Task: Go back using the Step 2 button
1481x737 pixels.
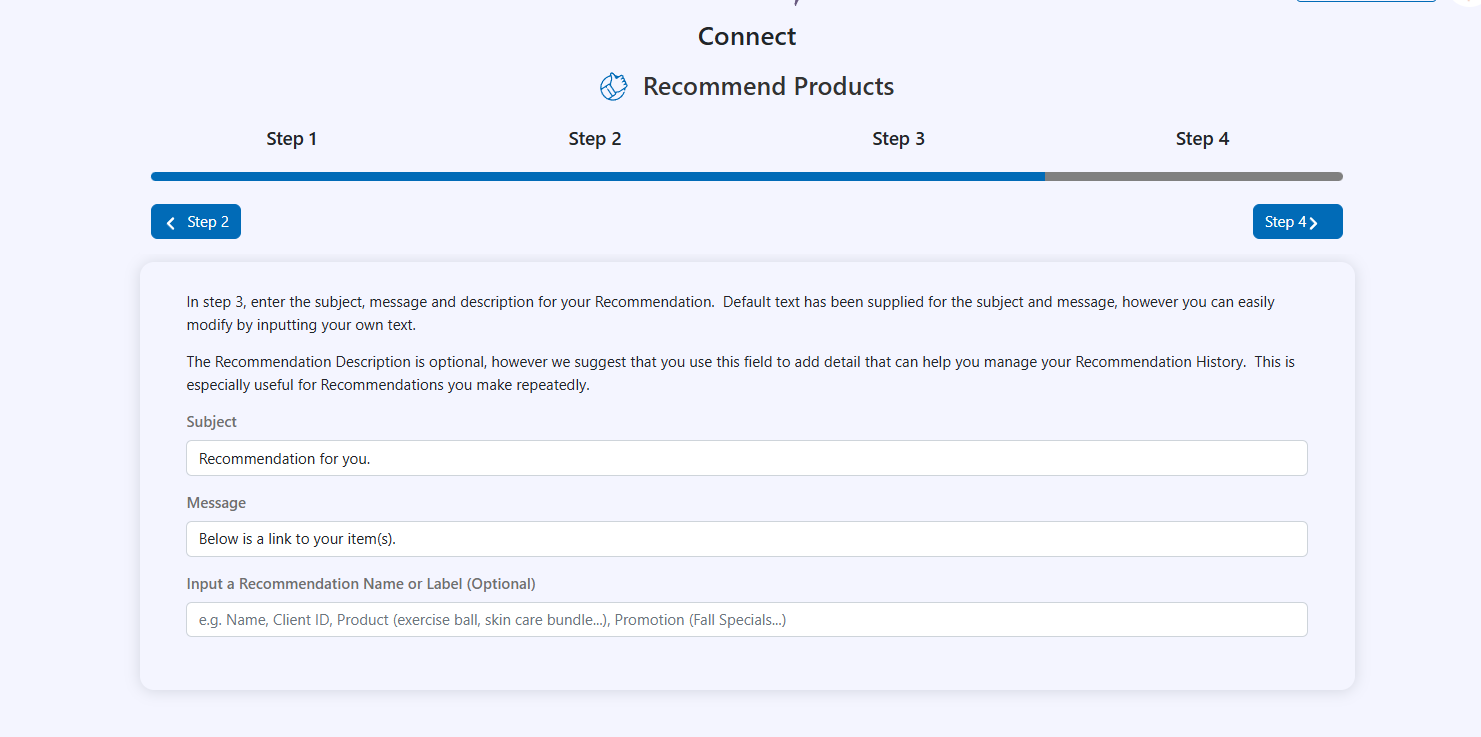Action: point(196,222)
